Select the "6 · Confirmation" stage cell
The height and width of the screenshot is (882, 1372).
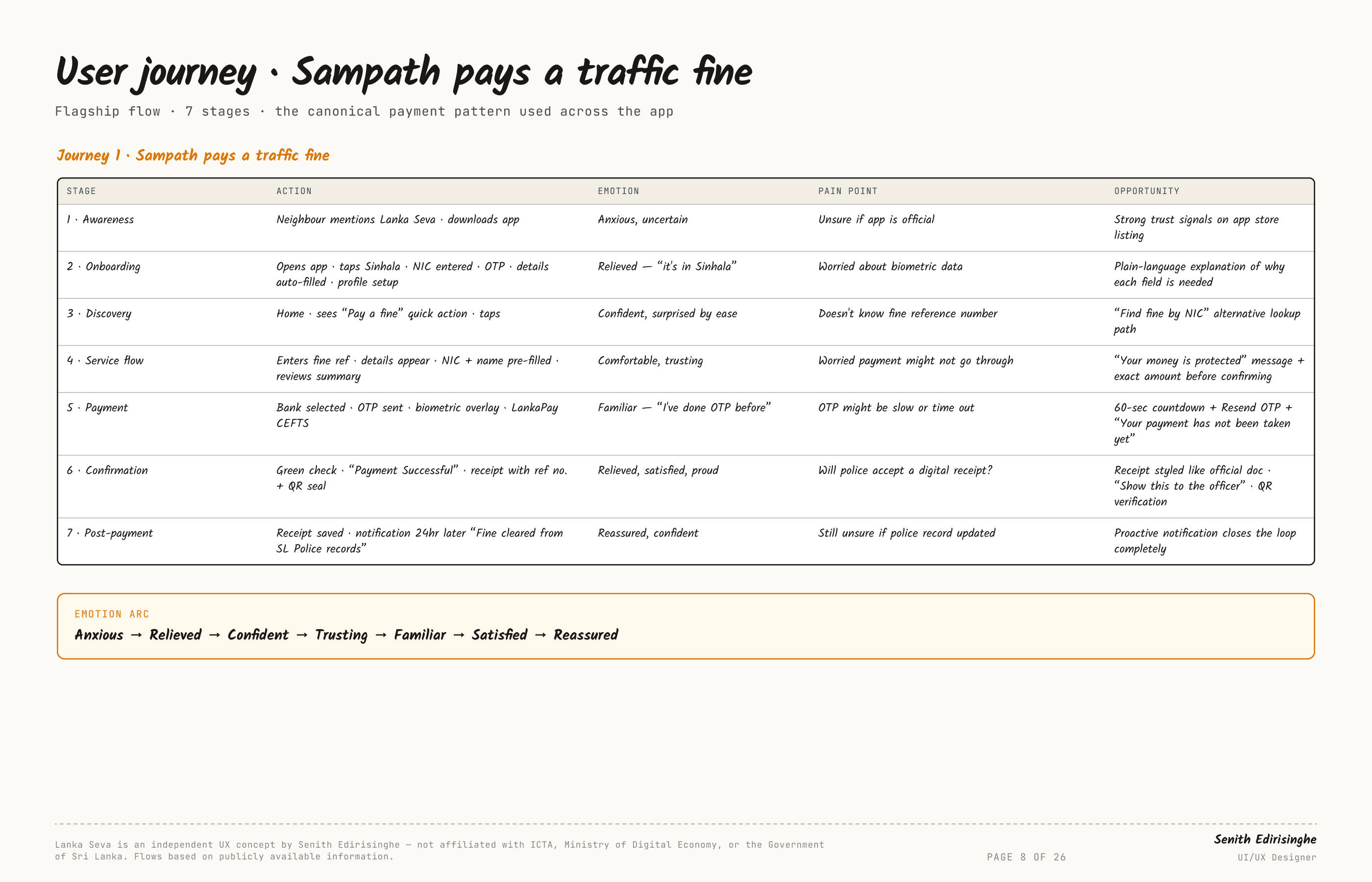coord(107,470)
